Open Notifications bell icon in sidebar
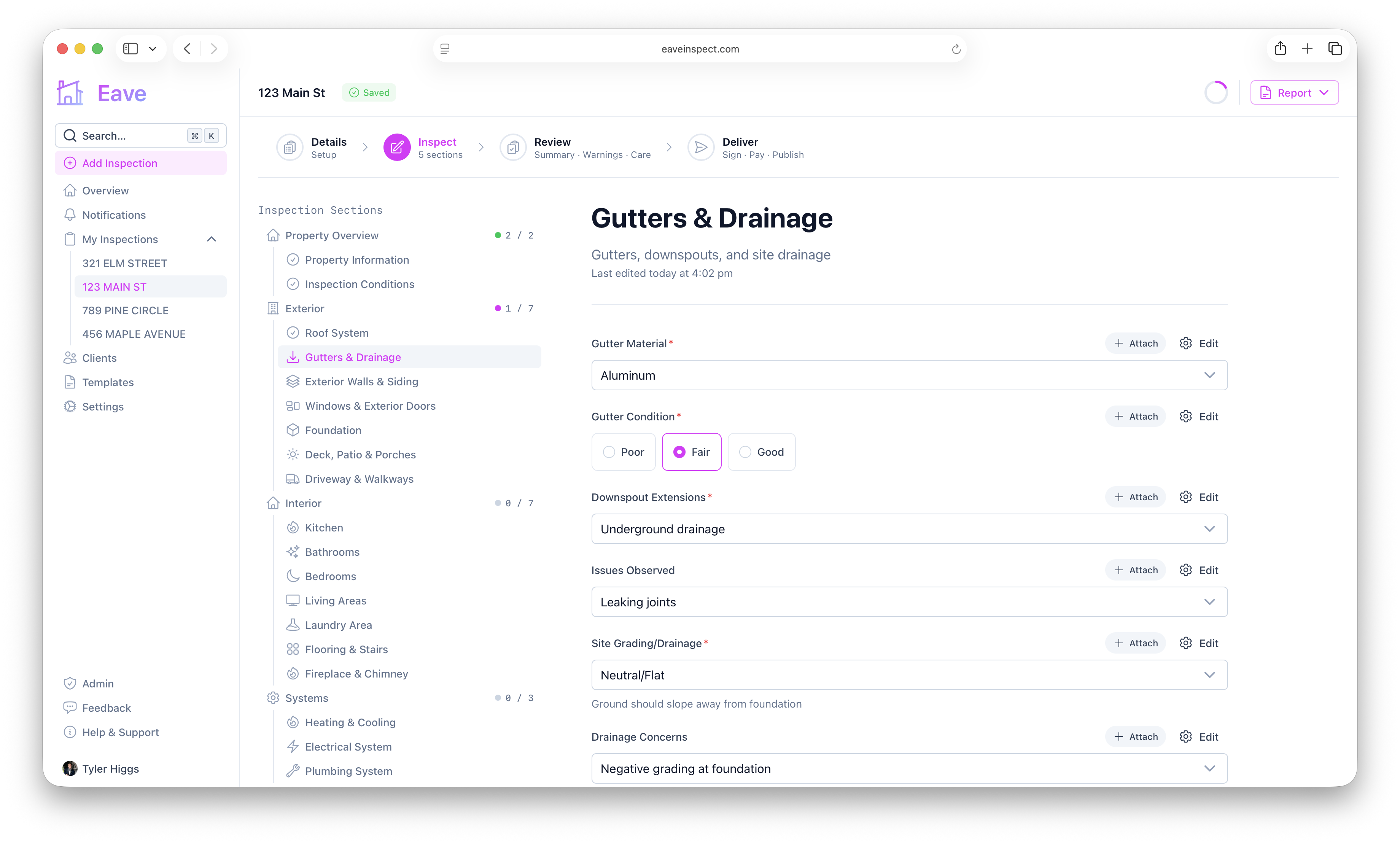This screenshot has height=843, width=1400. coord(70,215)
